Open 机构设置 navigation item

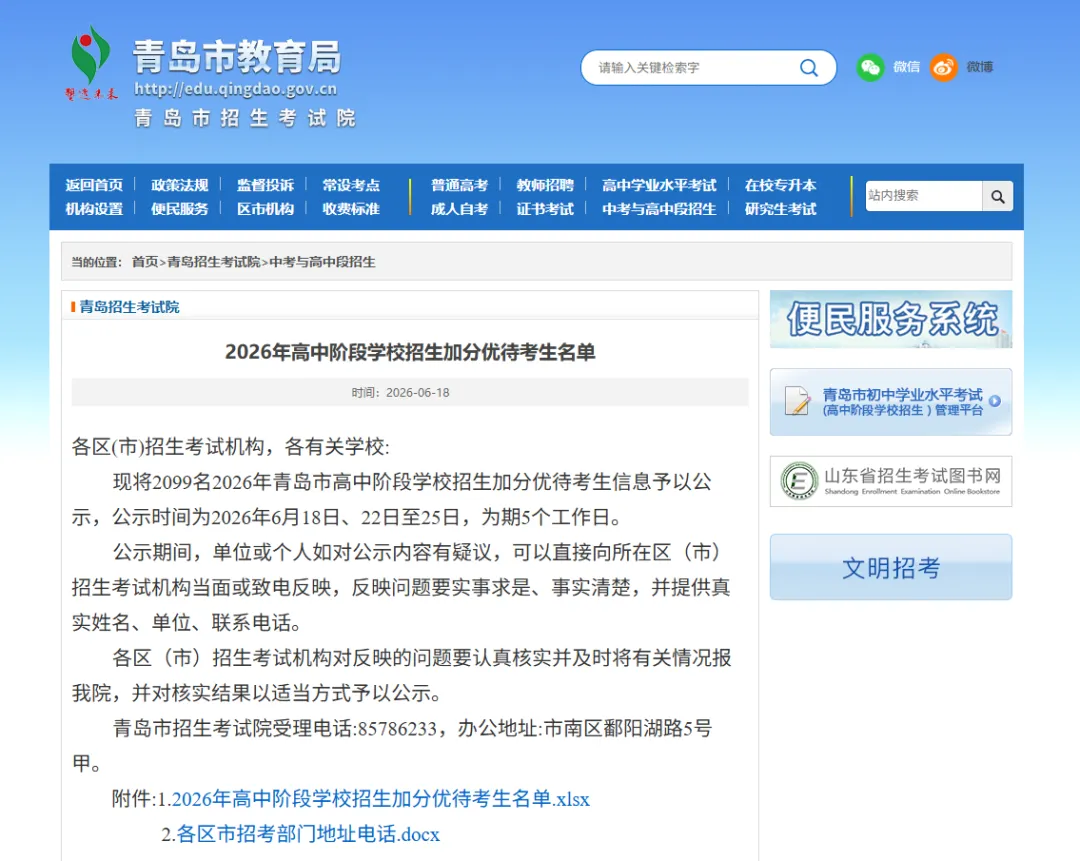[x=94, y=209]
